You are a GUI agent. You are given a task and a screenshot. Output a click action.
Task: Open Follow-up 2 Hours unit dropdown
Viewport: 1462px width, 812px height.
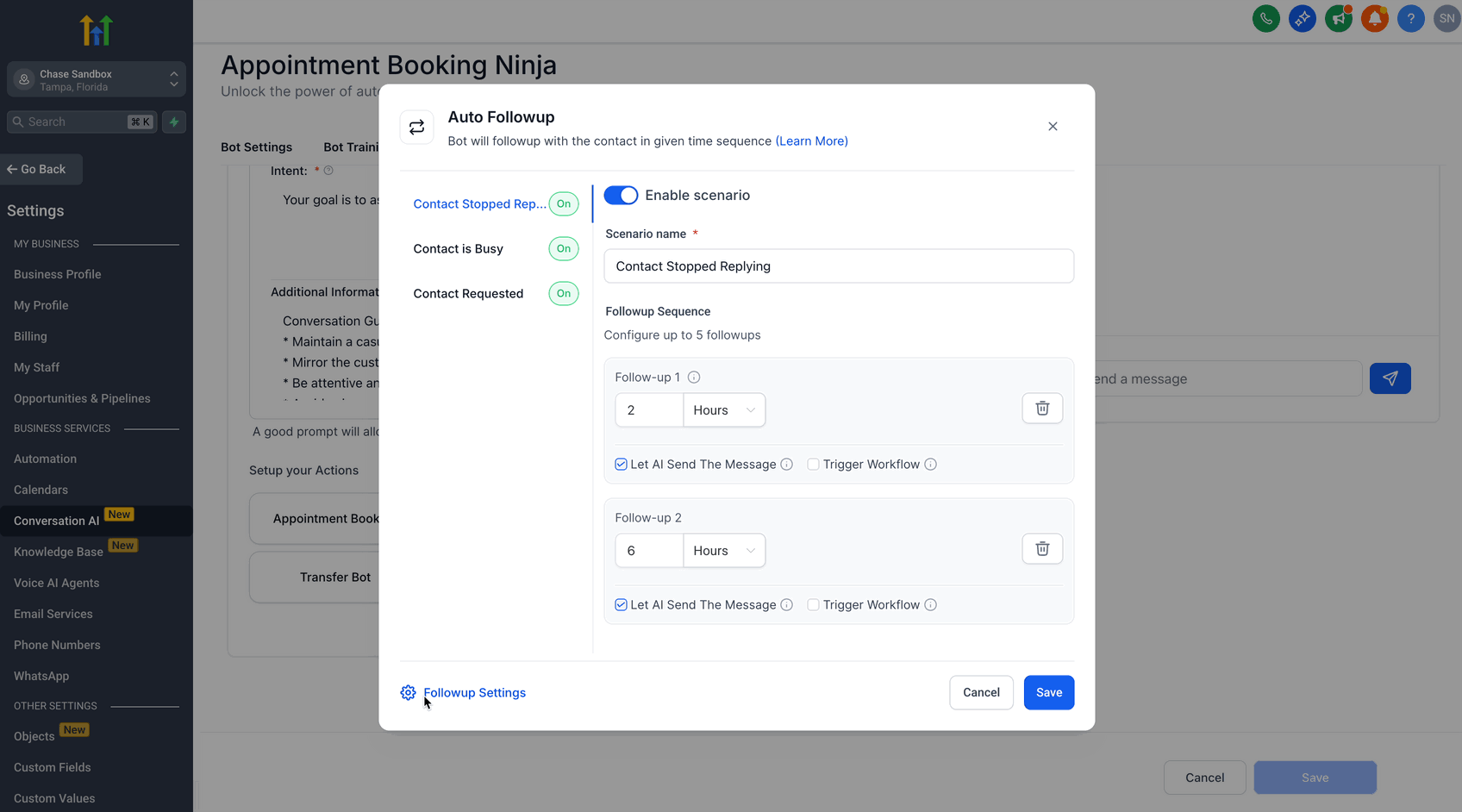[724, 551]
